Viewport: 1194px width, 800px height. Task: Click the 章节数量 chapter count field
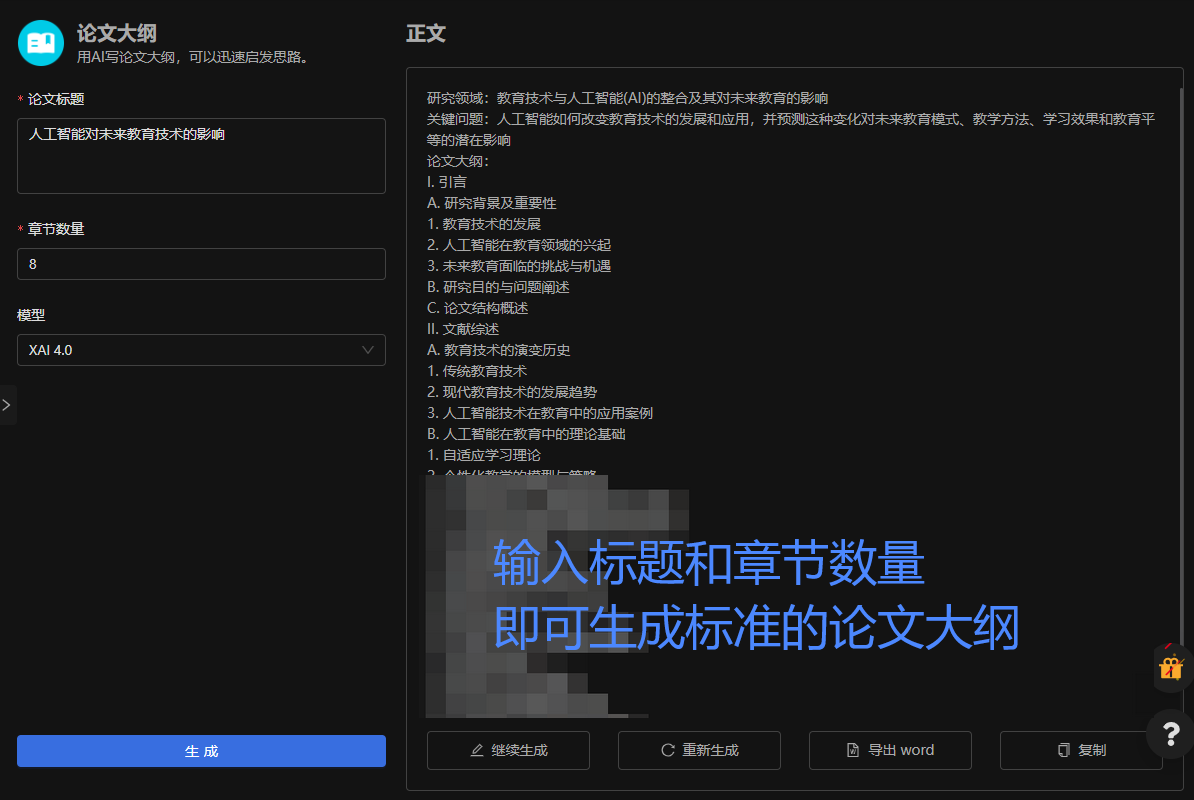200,264
